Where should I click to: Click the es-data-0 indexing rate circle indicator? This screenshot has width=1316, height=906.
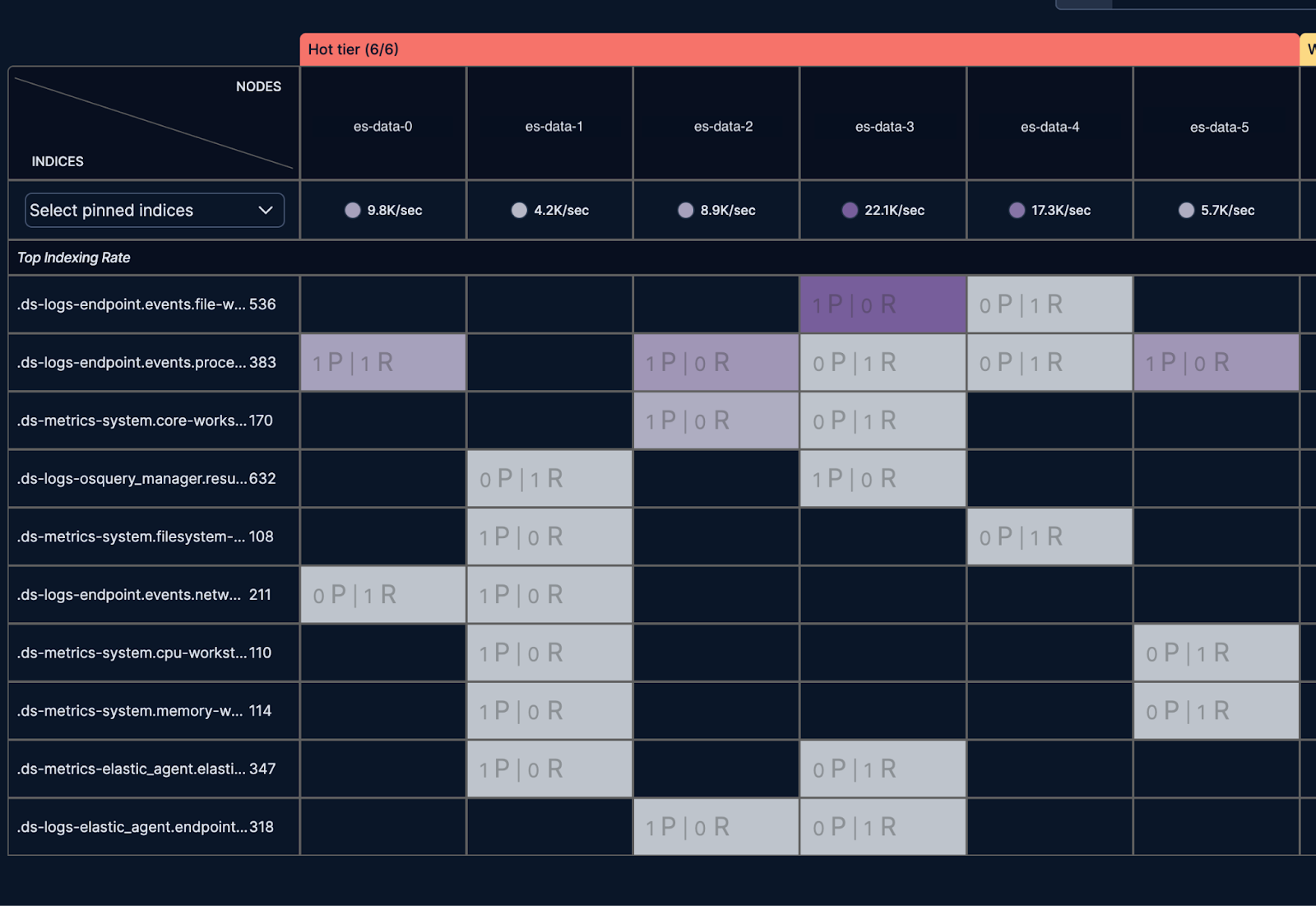click(x=353, y=210)
